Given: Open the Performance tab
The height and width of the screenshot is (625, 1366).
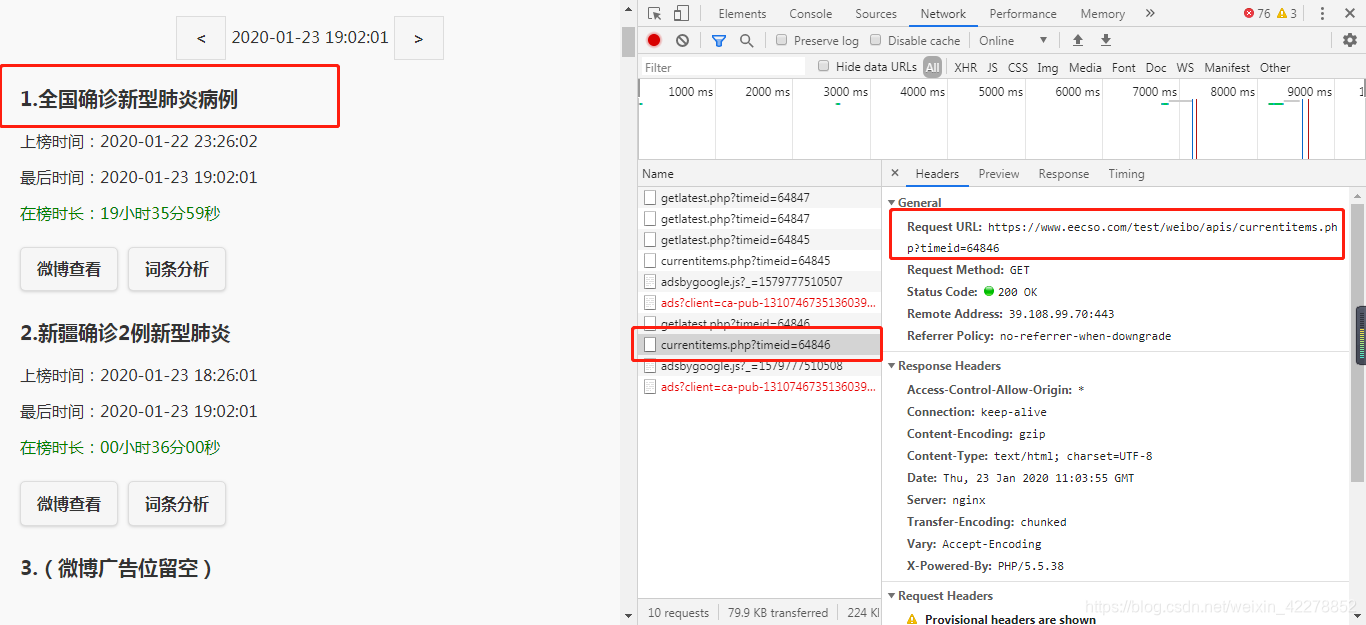Looking at the screenshot, I should click(1023, 13).
